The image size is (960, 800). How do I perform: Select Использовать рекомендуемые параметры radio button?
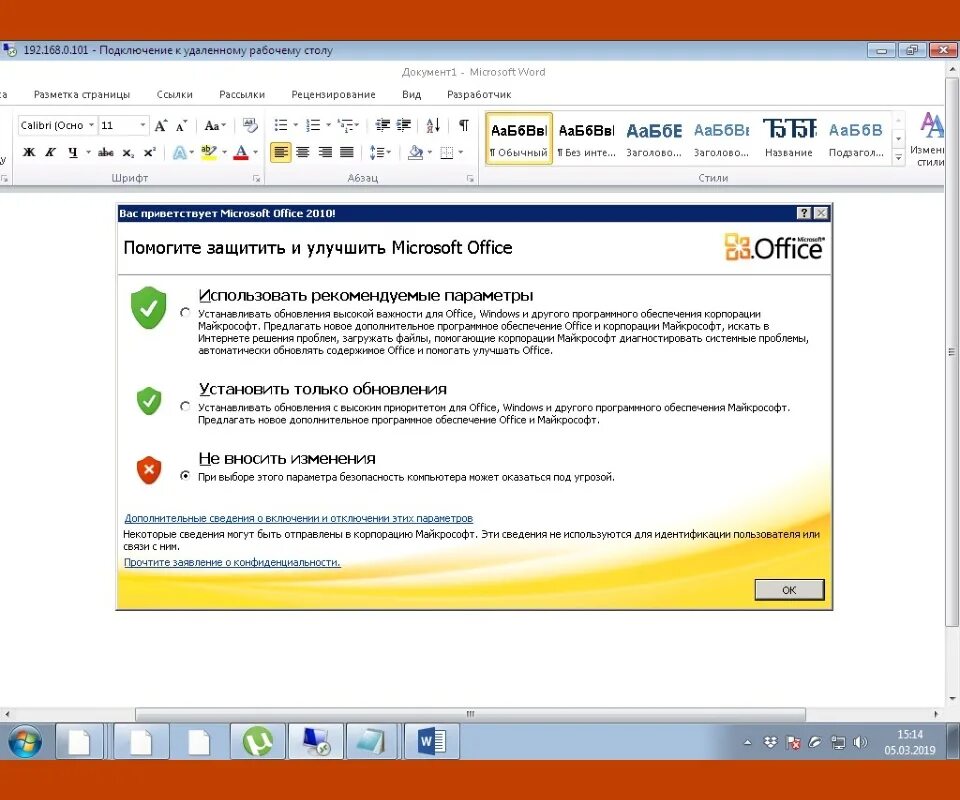coord(185,313)
